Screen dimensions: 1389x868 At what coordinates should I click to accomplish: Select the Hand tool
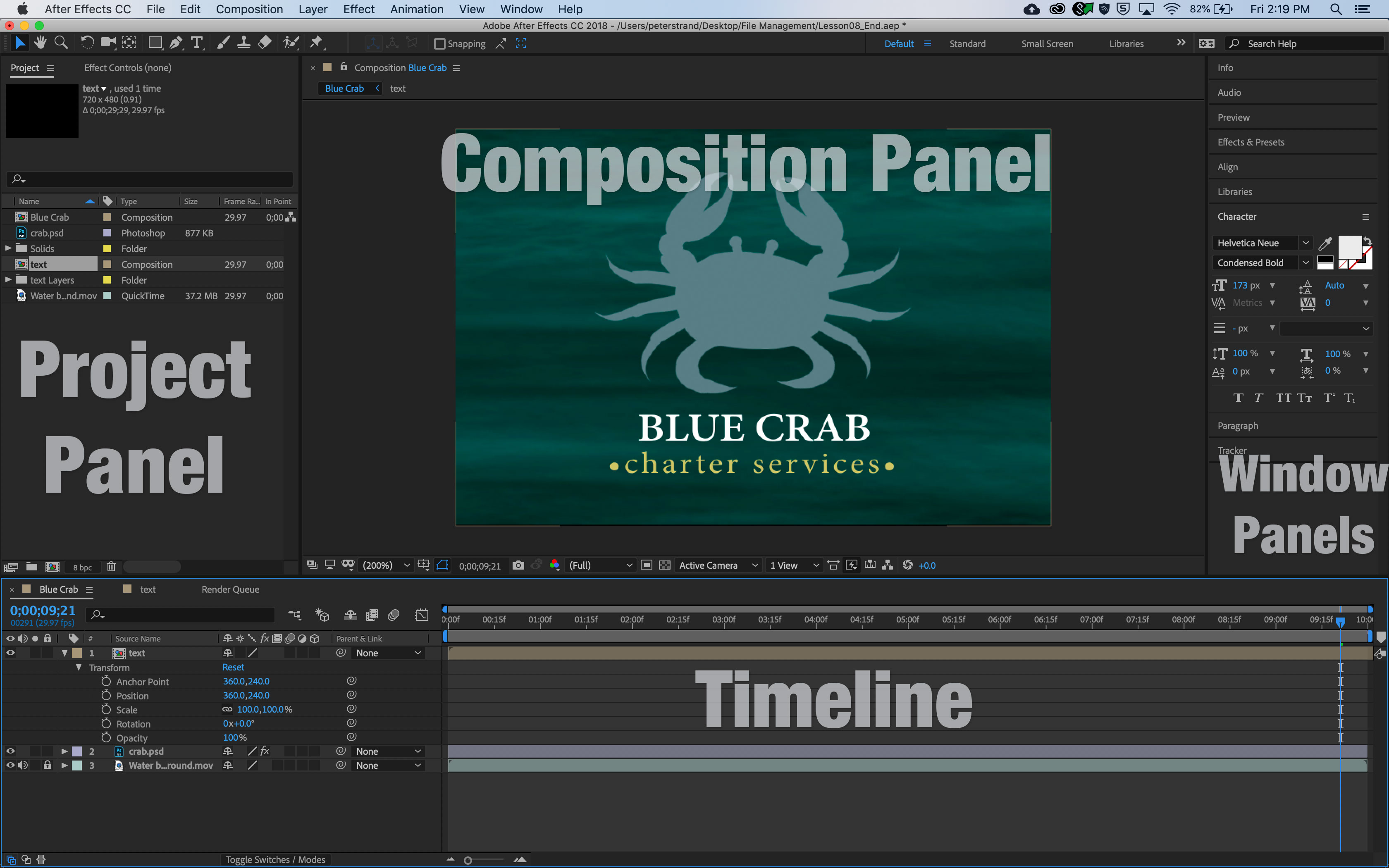click(40, 43)
